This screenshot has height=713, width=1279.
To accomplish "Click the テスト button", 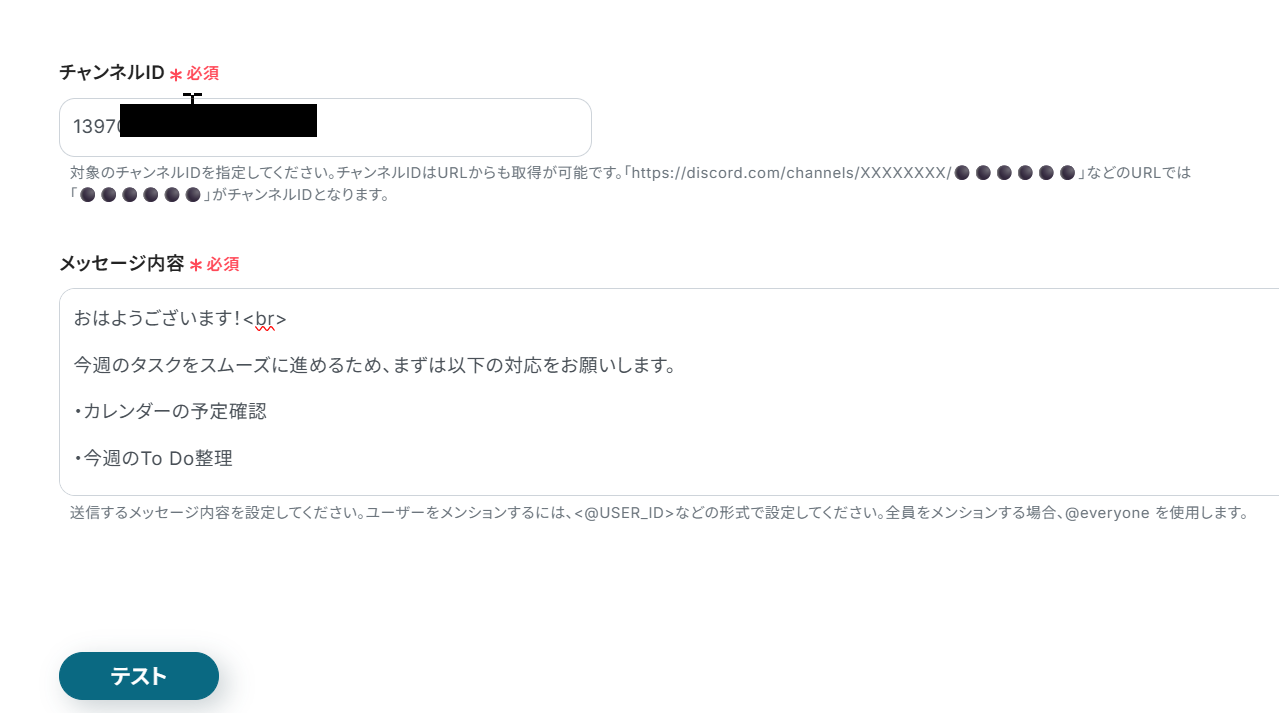I will (139, 676).
